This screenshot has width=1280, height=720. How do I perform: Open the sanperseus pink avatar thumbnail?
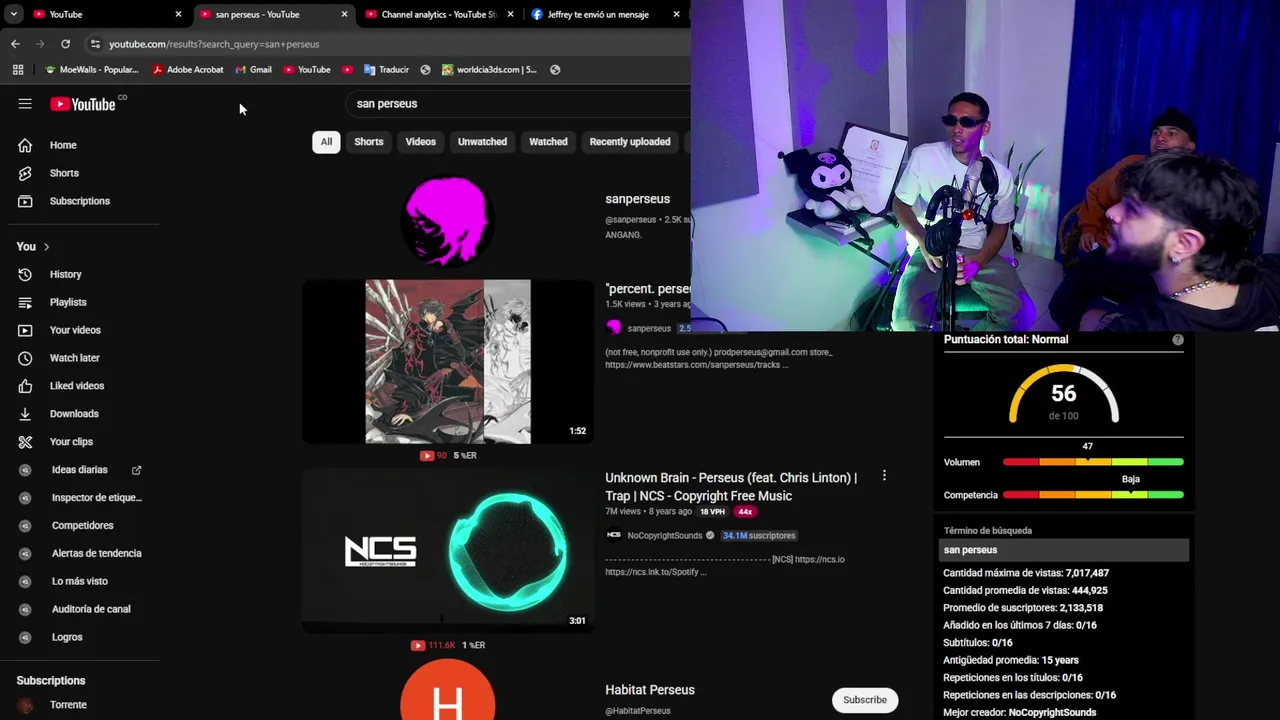pos(447,221)
